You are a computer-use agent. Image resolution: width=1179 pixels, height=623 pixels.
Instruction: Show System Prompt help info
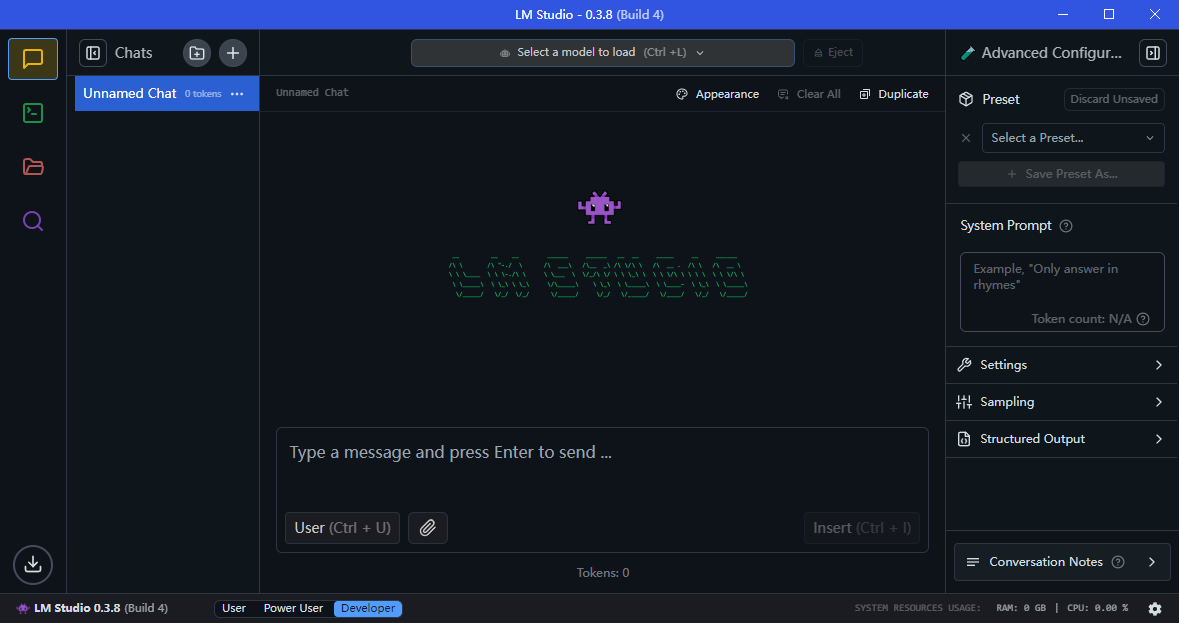click(x=1065, y=226)
